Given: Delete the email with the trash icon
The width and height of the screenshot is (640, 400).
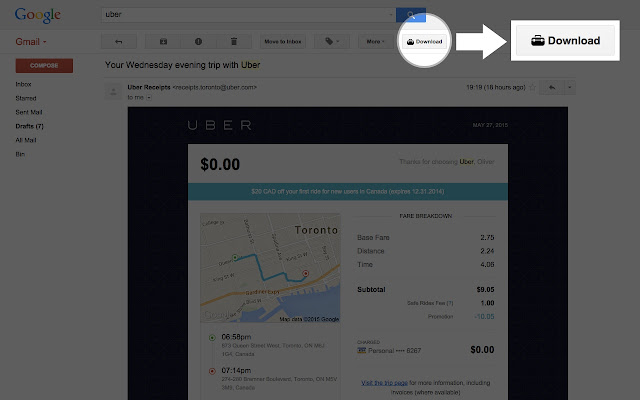Looking at the screenshot, I should click(234, 41).
